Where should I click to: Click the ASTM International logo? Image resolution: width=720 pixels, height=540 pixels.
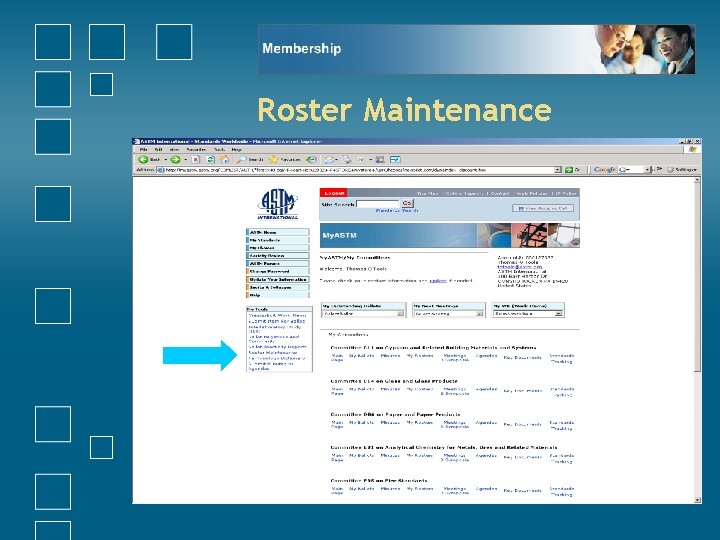277,204
